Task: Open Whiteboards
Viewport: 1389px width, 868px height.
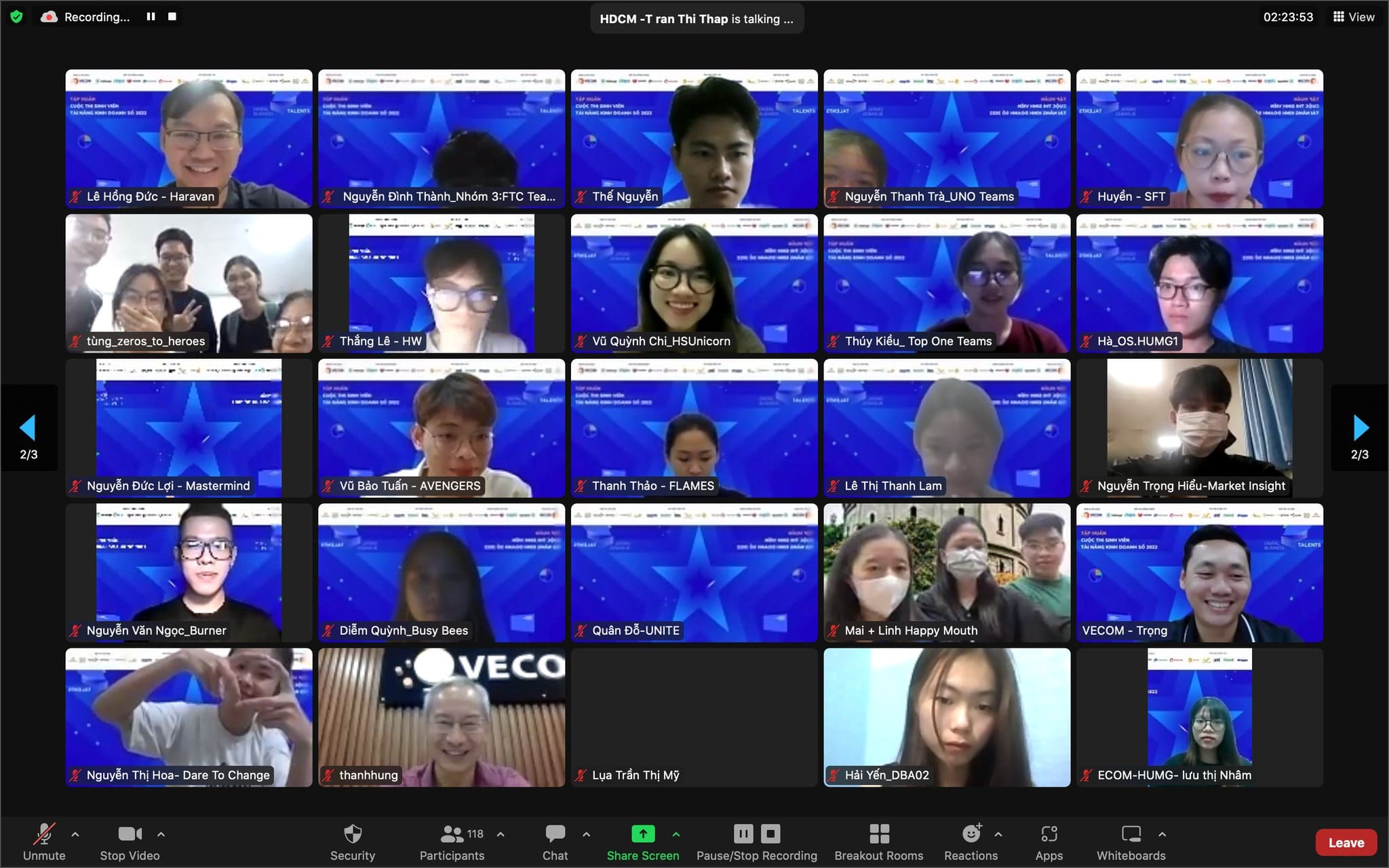Action: tap(1131, 834)
